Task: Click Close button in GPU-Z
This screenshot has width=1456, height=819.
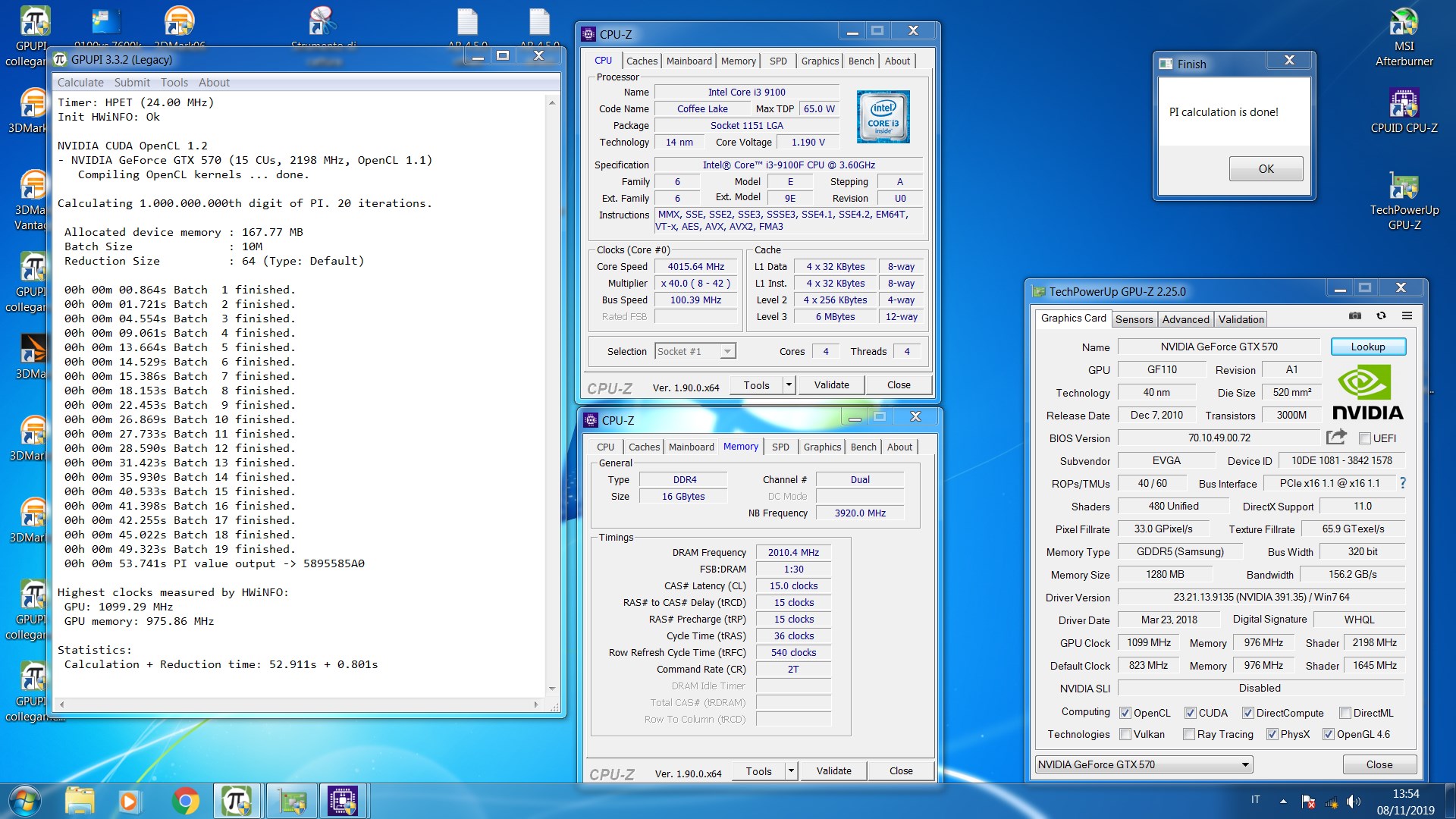Action: (x=1379, y=764)
